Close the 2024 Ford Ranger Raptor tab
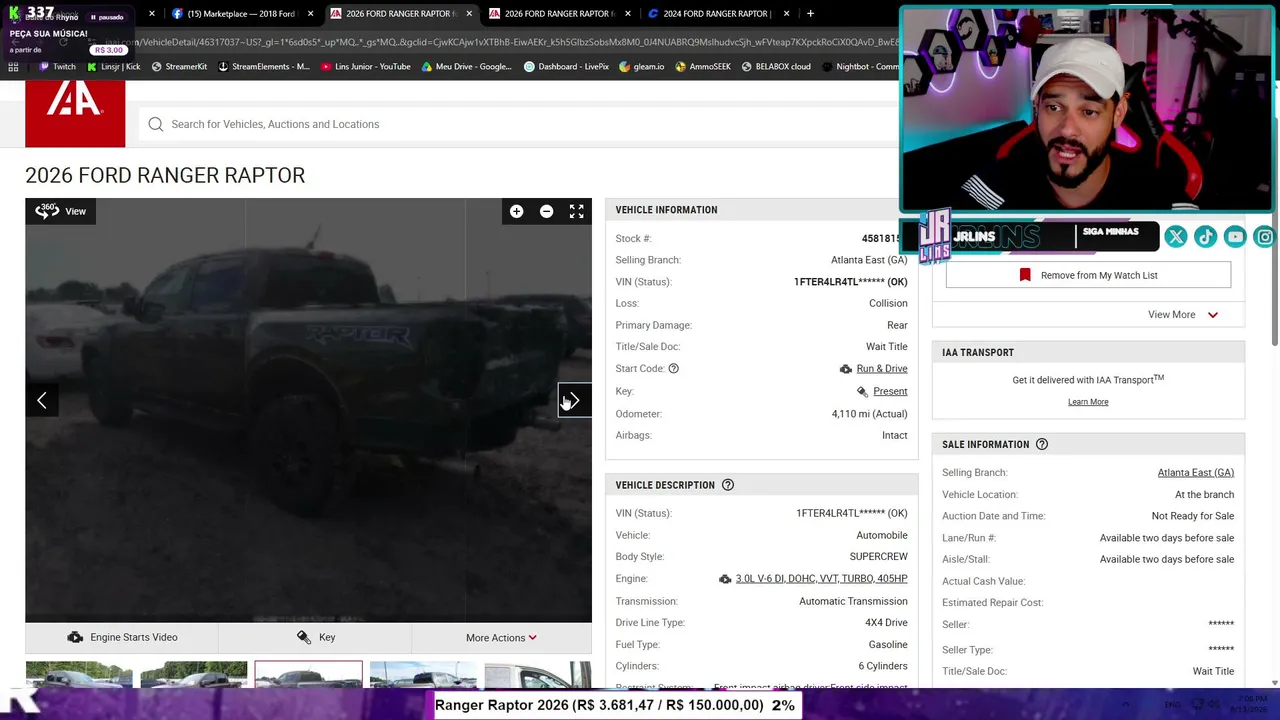The image size is (1280, 720). point(786,14)
